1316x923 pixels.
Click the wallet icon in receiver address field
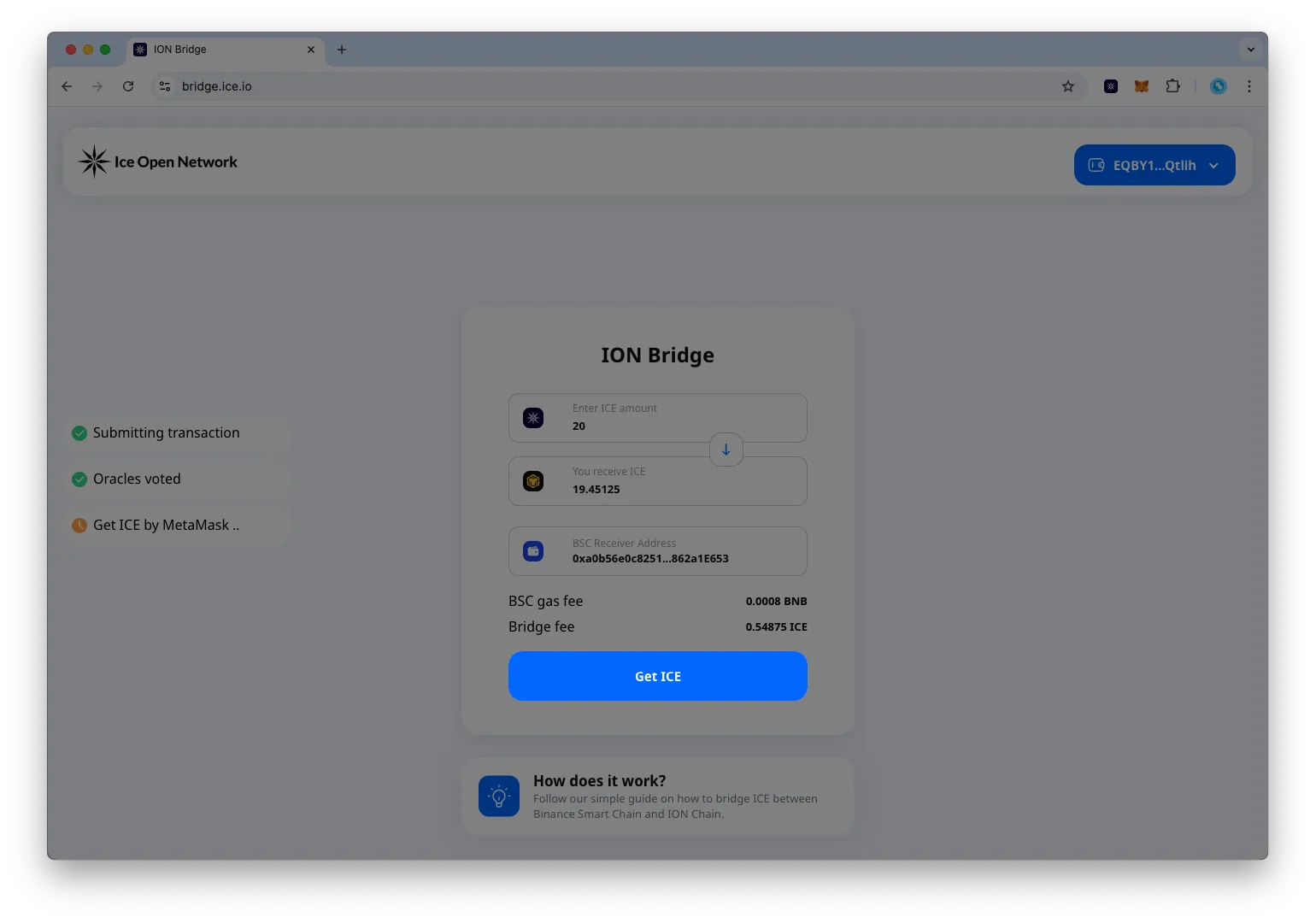pos(533,551)
